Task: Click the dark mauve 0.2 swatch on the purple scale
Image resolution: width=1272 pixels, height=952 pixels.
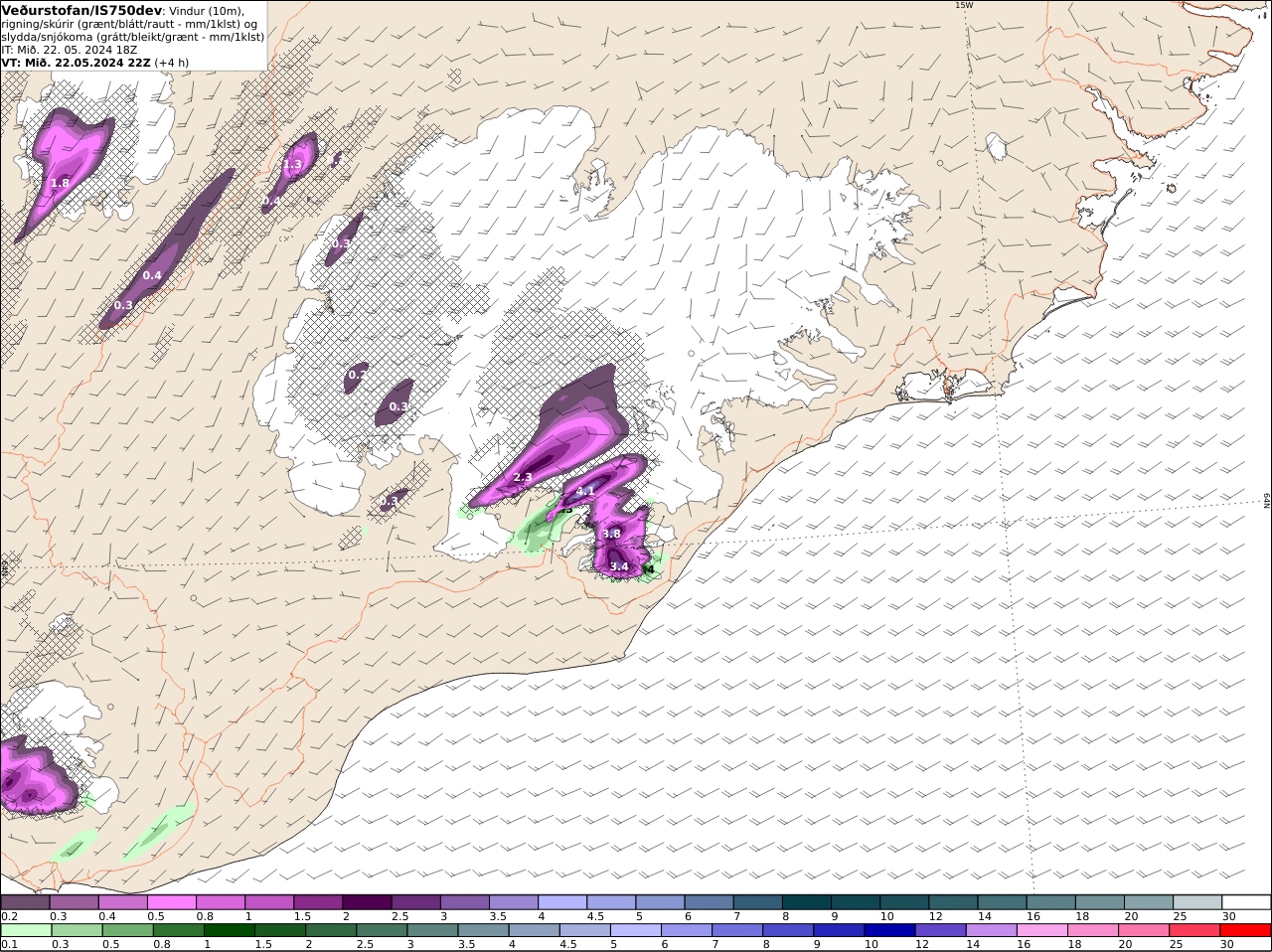Action: point(25,902)
